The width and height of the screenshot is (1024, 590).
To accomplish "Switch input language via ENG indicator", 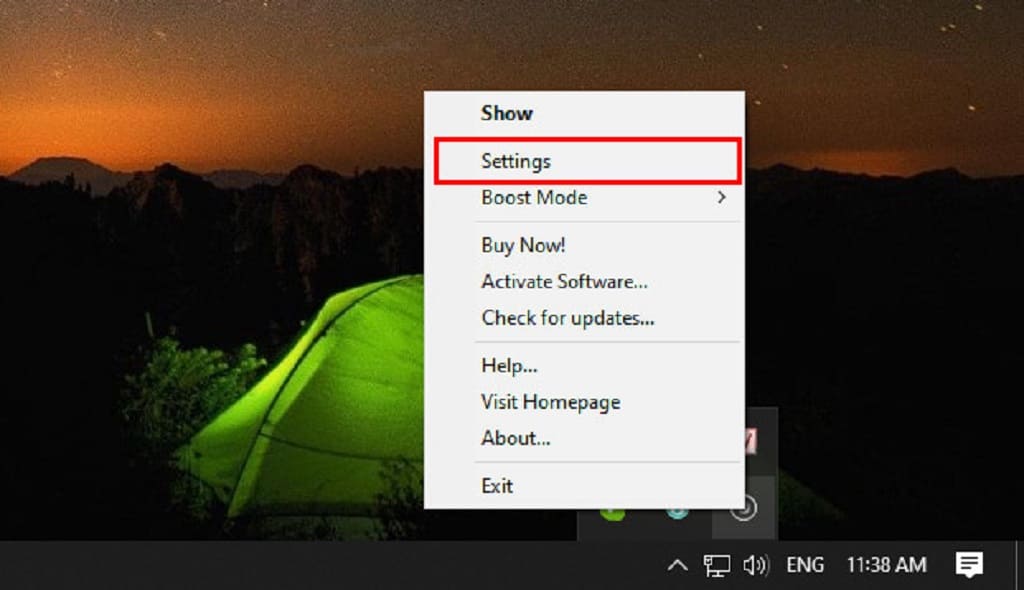I will pos(805,565).
